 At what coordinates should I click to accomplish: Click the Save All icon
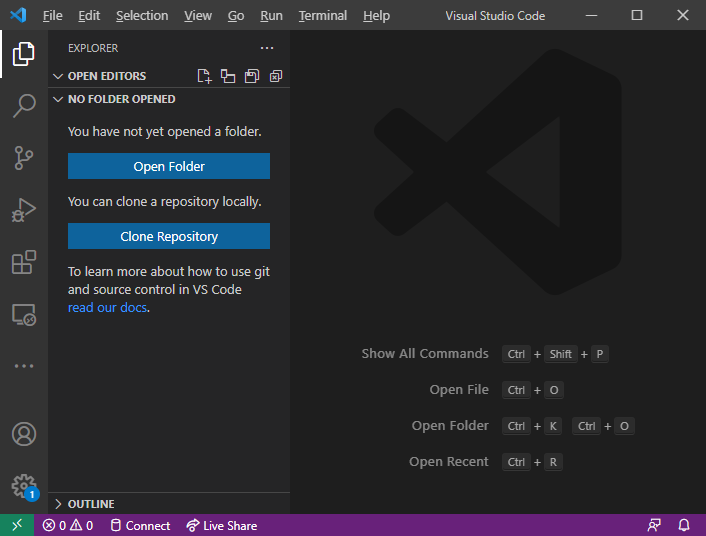(x=252, y=76)
